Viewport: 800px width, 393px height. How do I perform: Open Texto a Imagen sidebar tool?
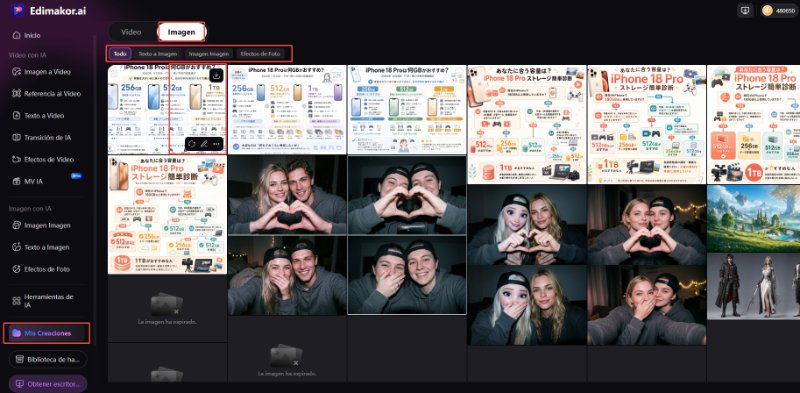(x=41, y=248)
